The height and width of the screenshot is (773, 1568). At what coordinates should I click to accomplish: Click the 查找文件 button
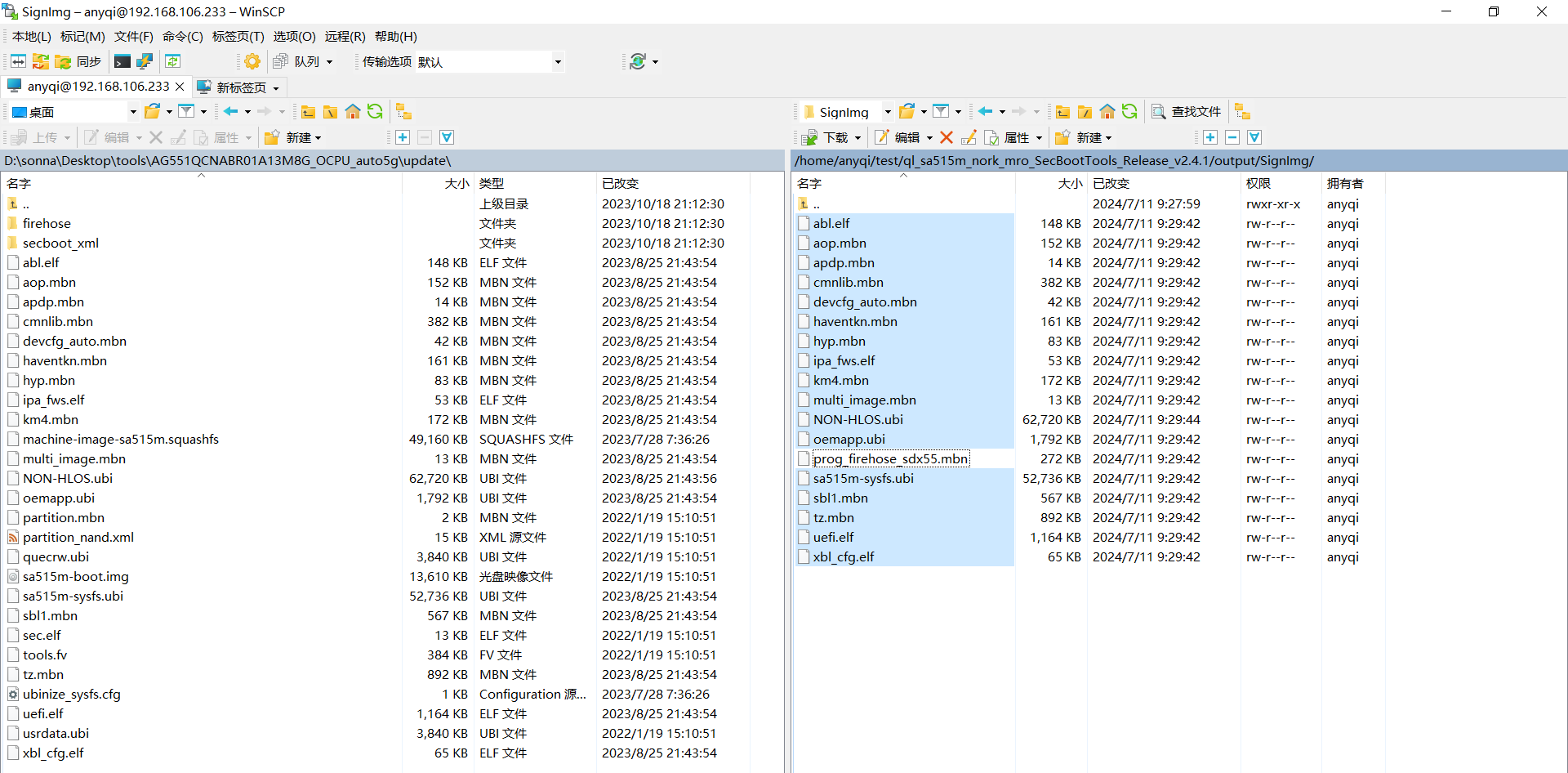click(x=1187, y=112)
